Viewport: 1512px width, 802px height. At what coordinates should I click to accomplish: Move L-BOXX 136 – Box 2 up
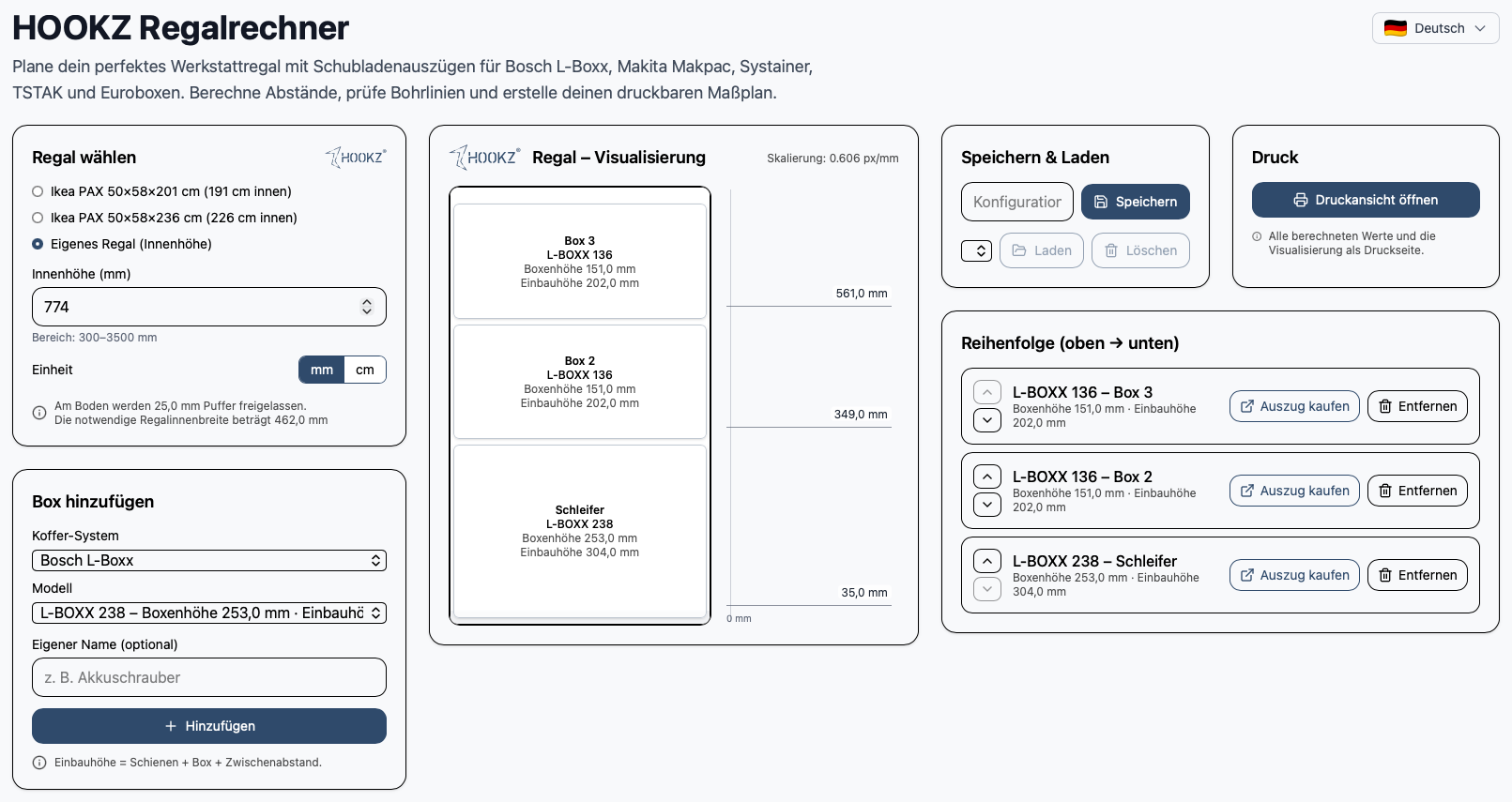[x=986, y=477]
